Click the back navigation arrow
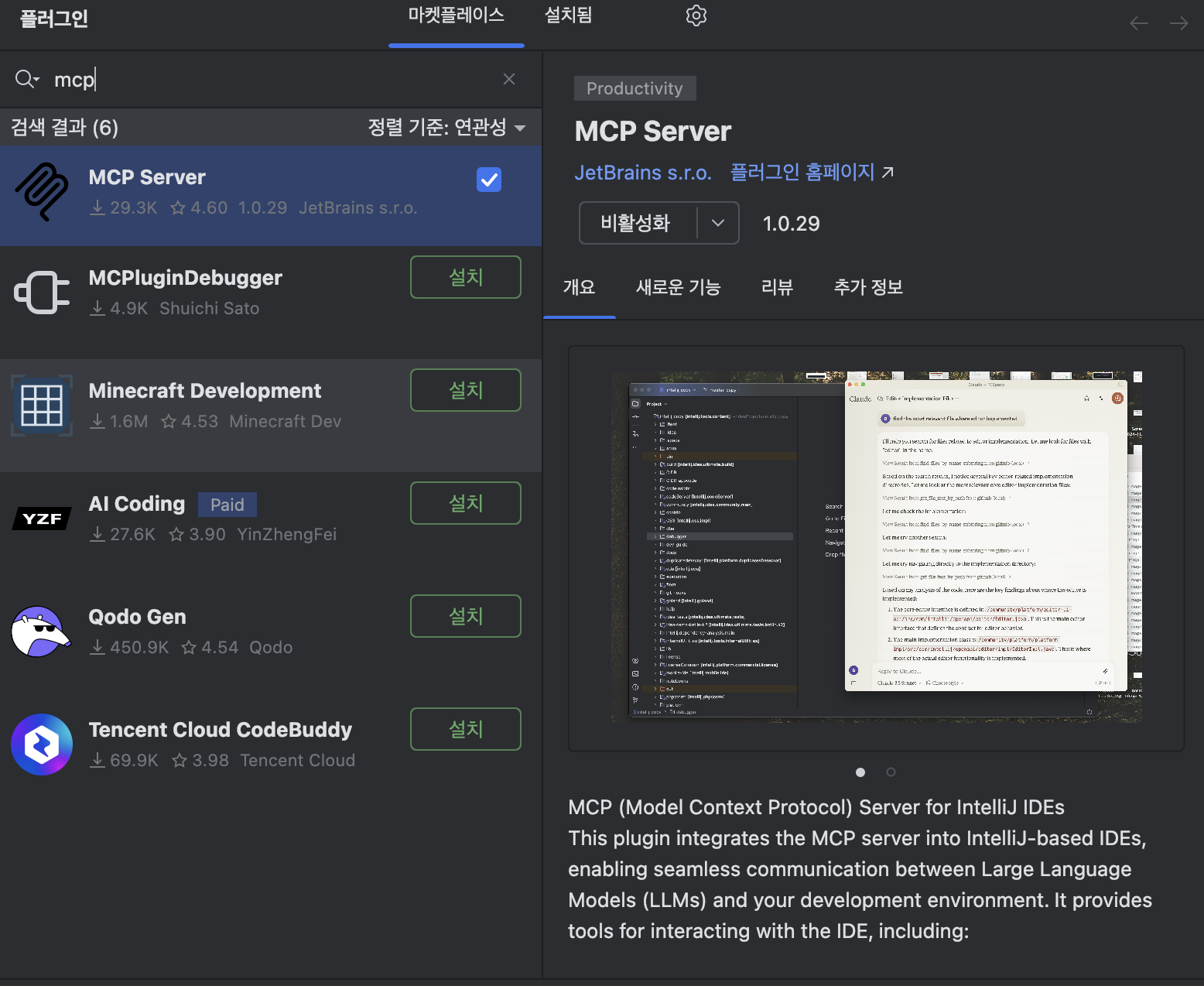 1139,23
